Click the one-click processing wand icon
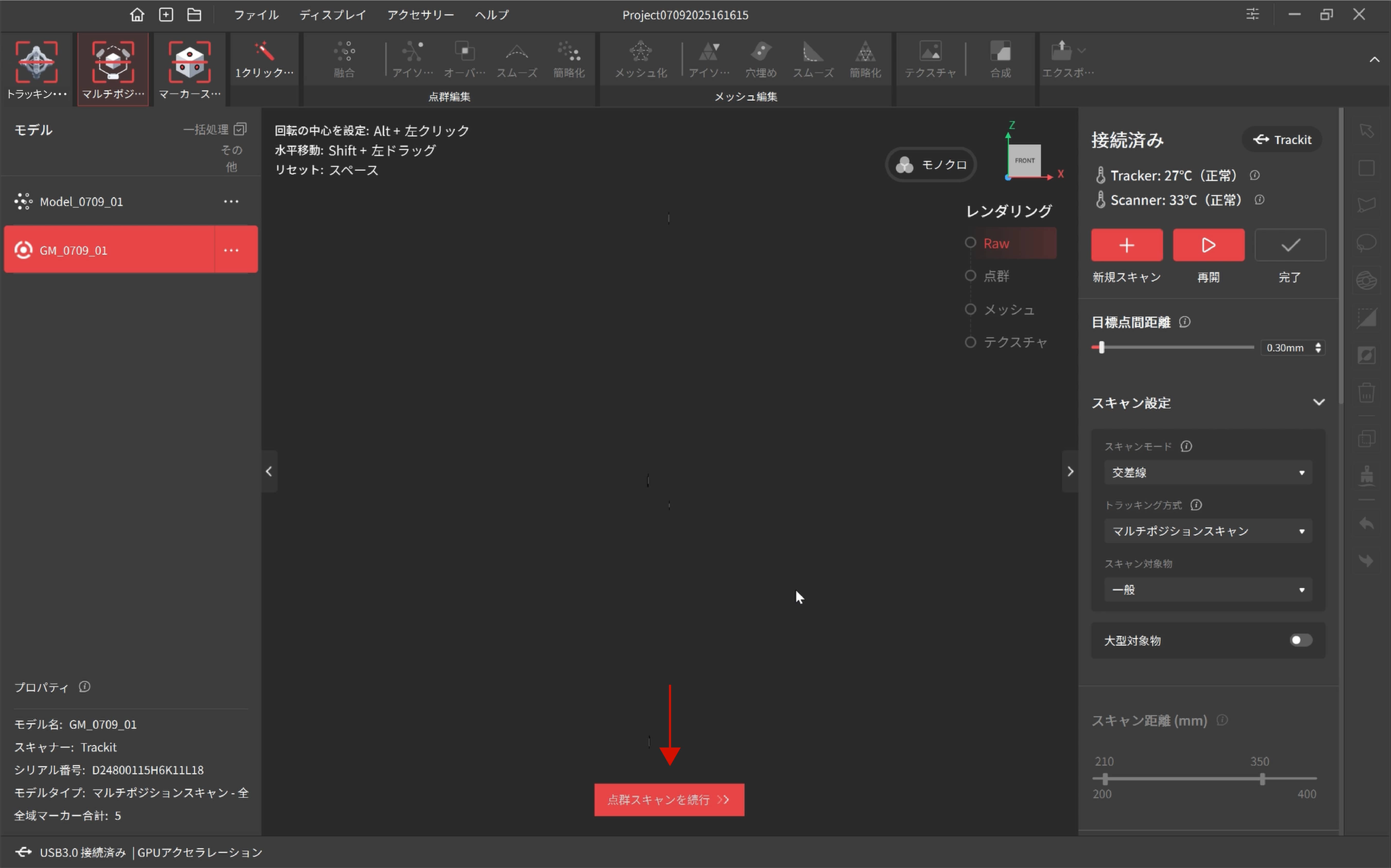Screen dimensions: 1391x868 tap(264, 53)
